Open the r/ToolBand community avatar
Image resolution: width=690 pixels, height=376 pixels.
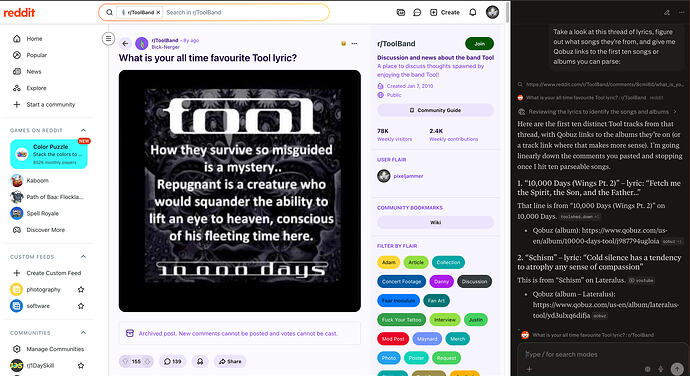click(x=142, y=44)
